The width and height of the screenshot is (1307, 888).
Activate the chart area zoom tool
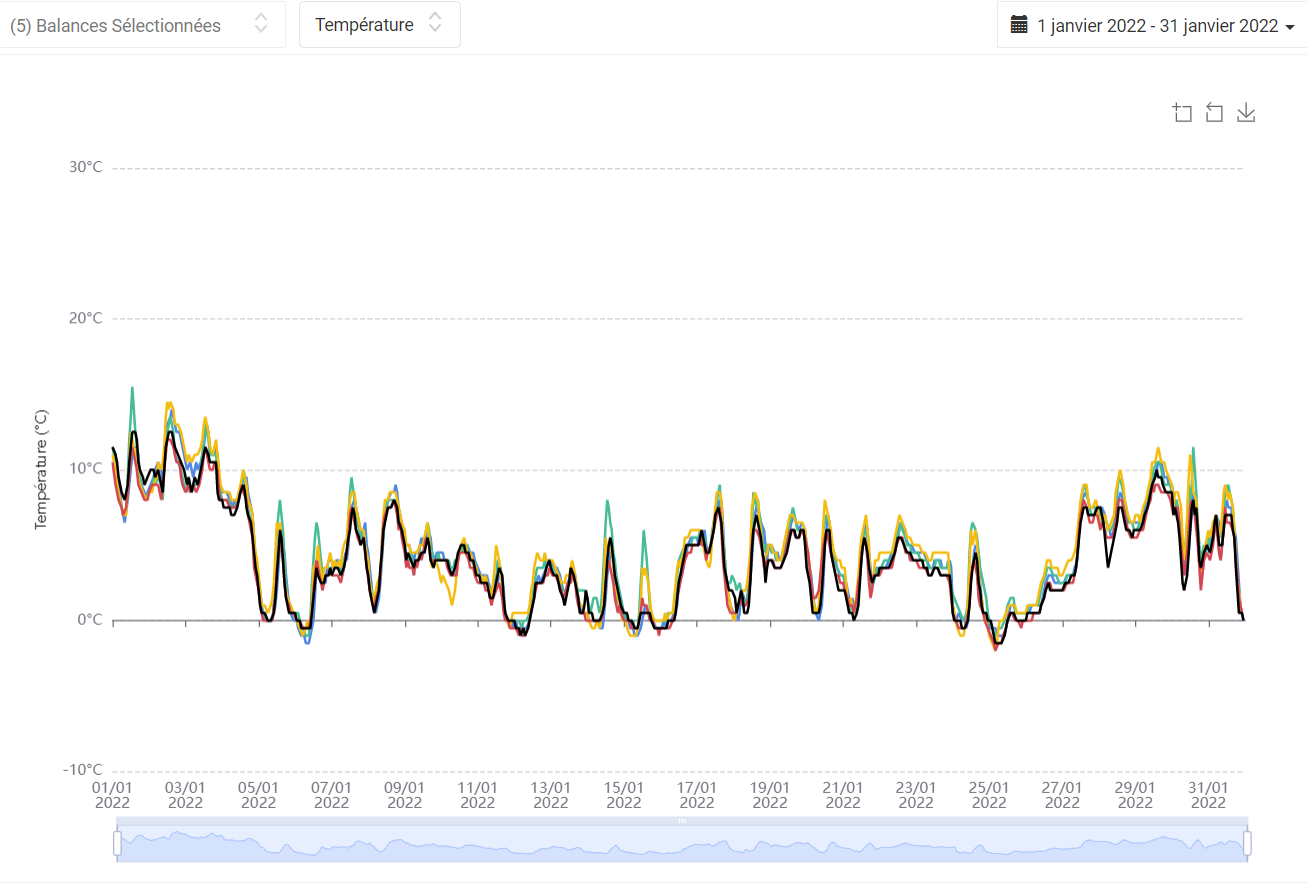(x=1183, y=113)
